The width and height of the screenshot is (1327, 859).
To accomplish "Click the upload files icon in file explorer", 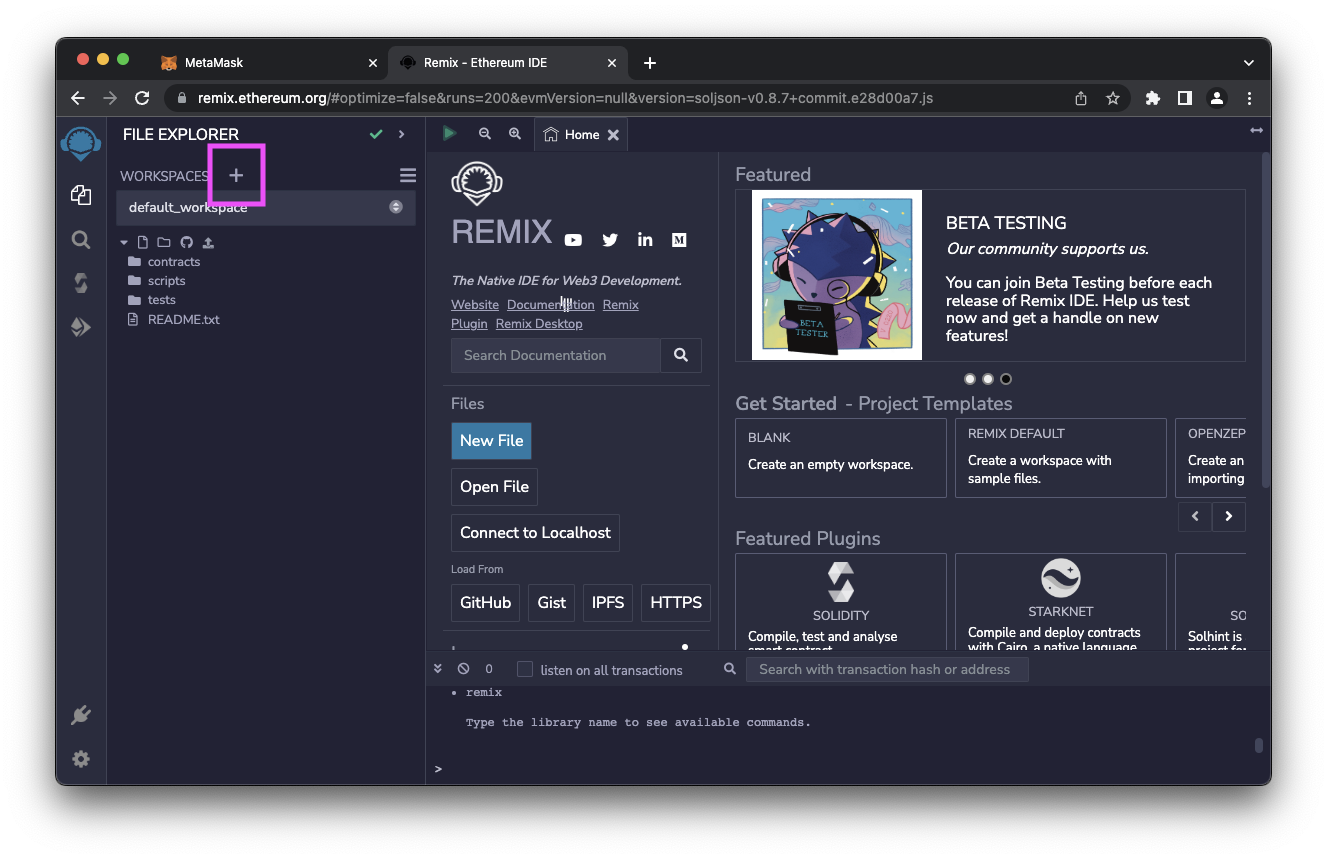I will point(208,242).
